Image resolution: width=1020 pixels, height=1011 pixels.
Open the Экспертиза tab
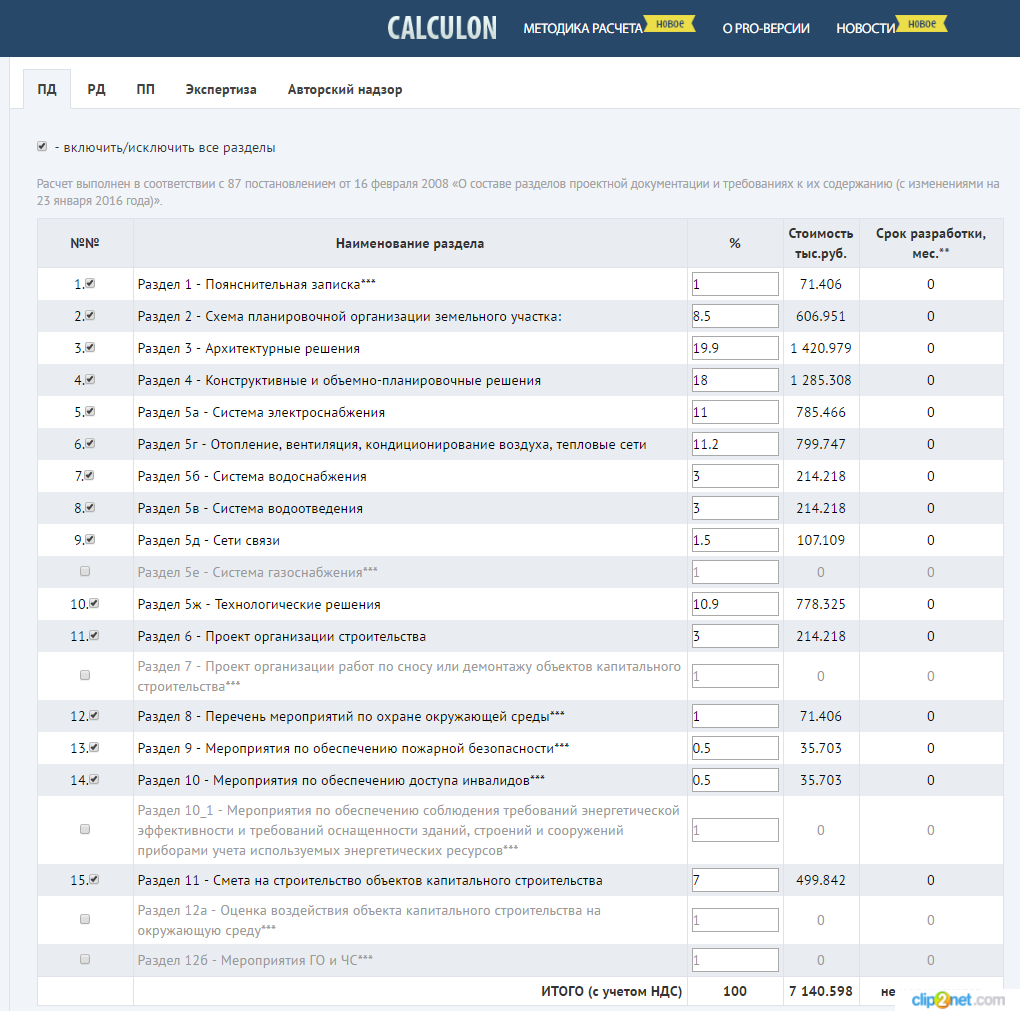coord(221,89)
